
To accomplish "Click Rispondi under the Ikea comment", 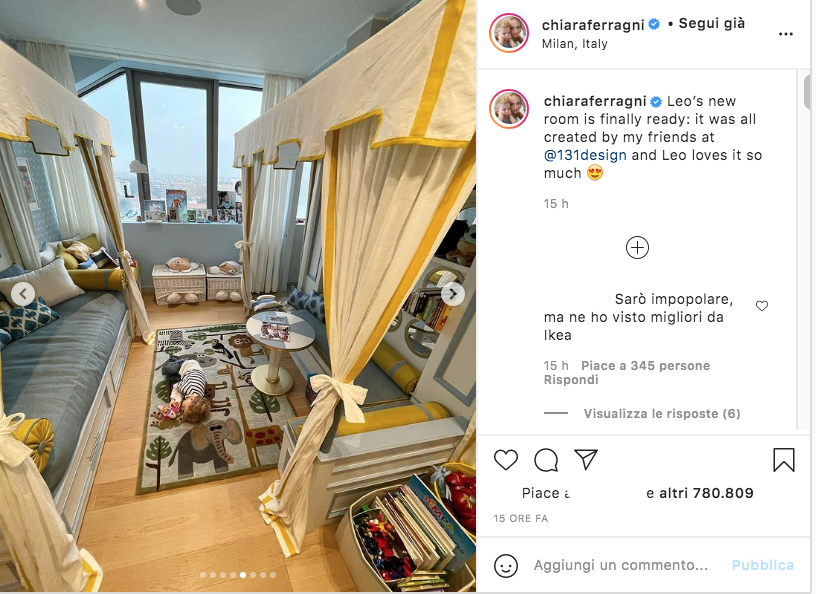I will point(571,380).
